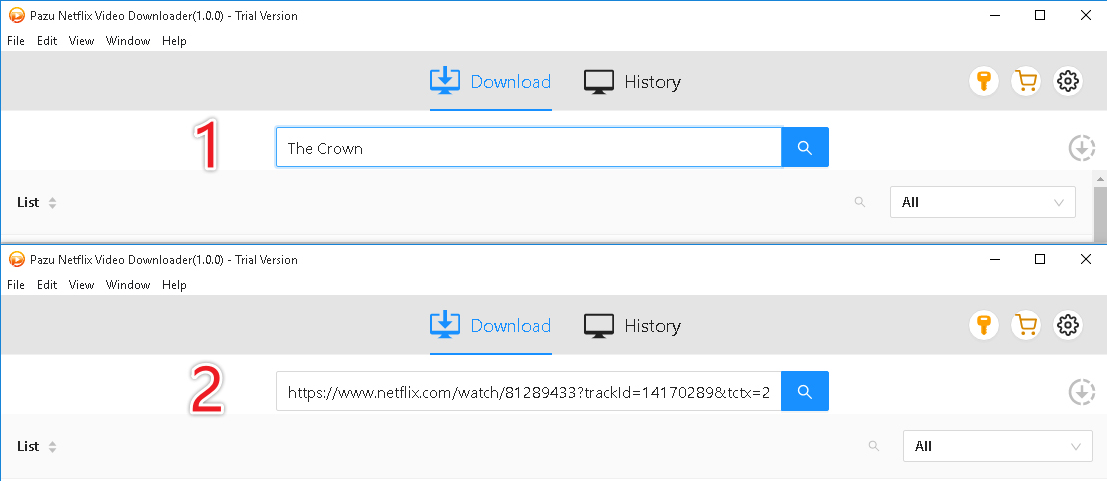Open settings gear in top window
Viewport: 1107px width, 481px height.
click(x=1067, y=82)
